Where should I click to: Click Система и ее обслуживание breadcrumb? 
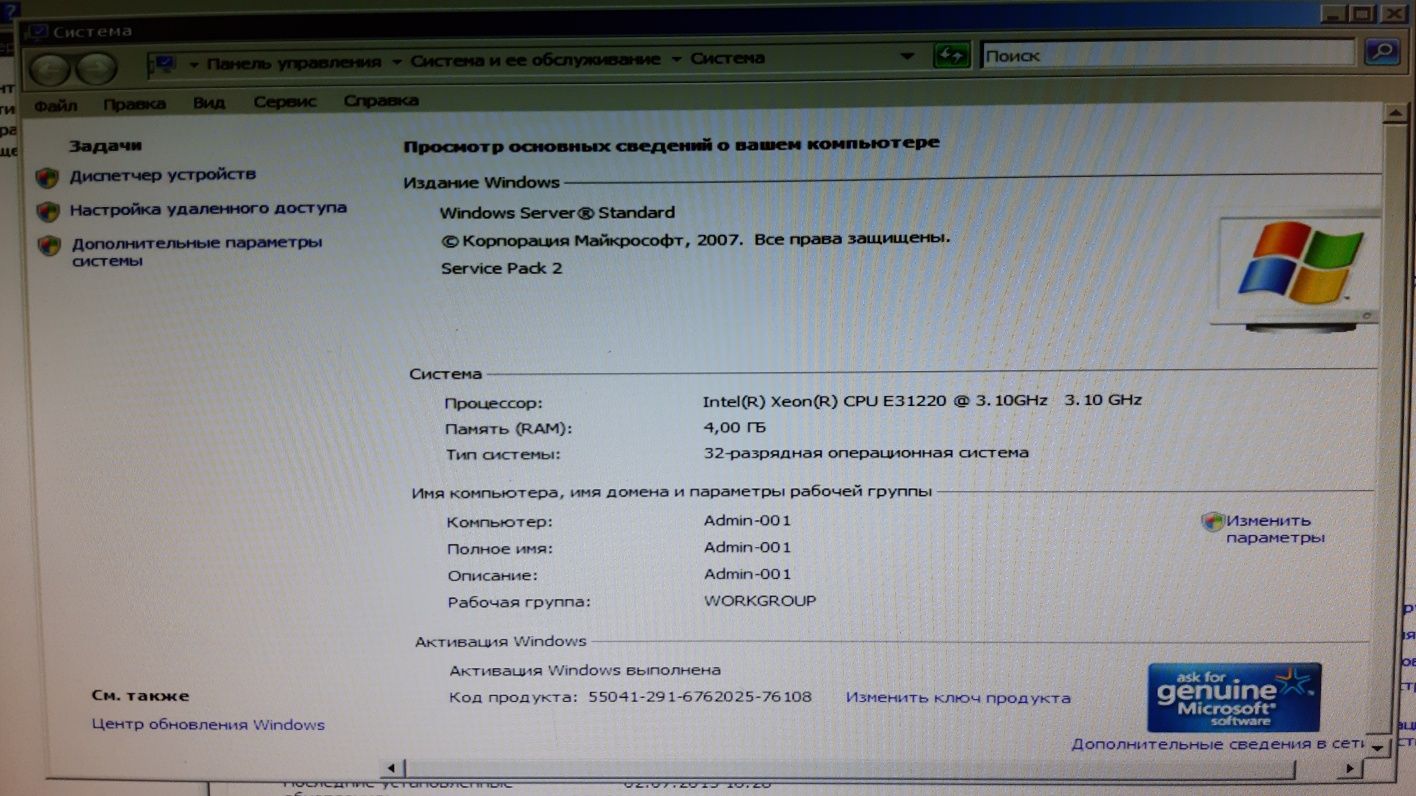click(535, 60)
